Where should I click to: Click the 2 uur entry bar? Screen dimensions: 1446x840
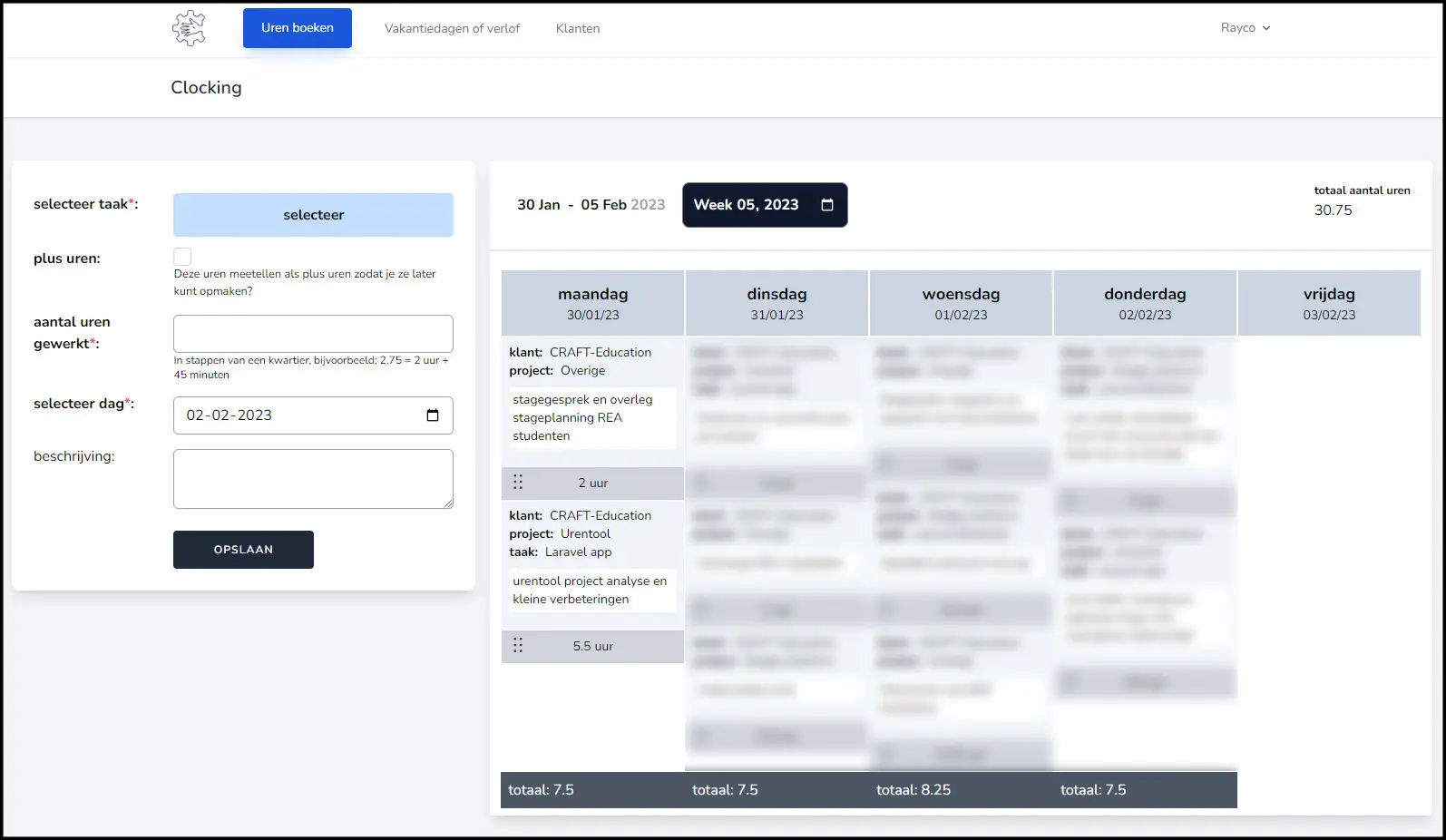tap(592, 483)
